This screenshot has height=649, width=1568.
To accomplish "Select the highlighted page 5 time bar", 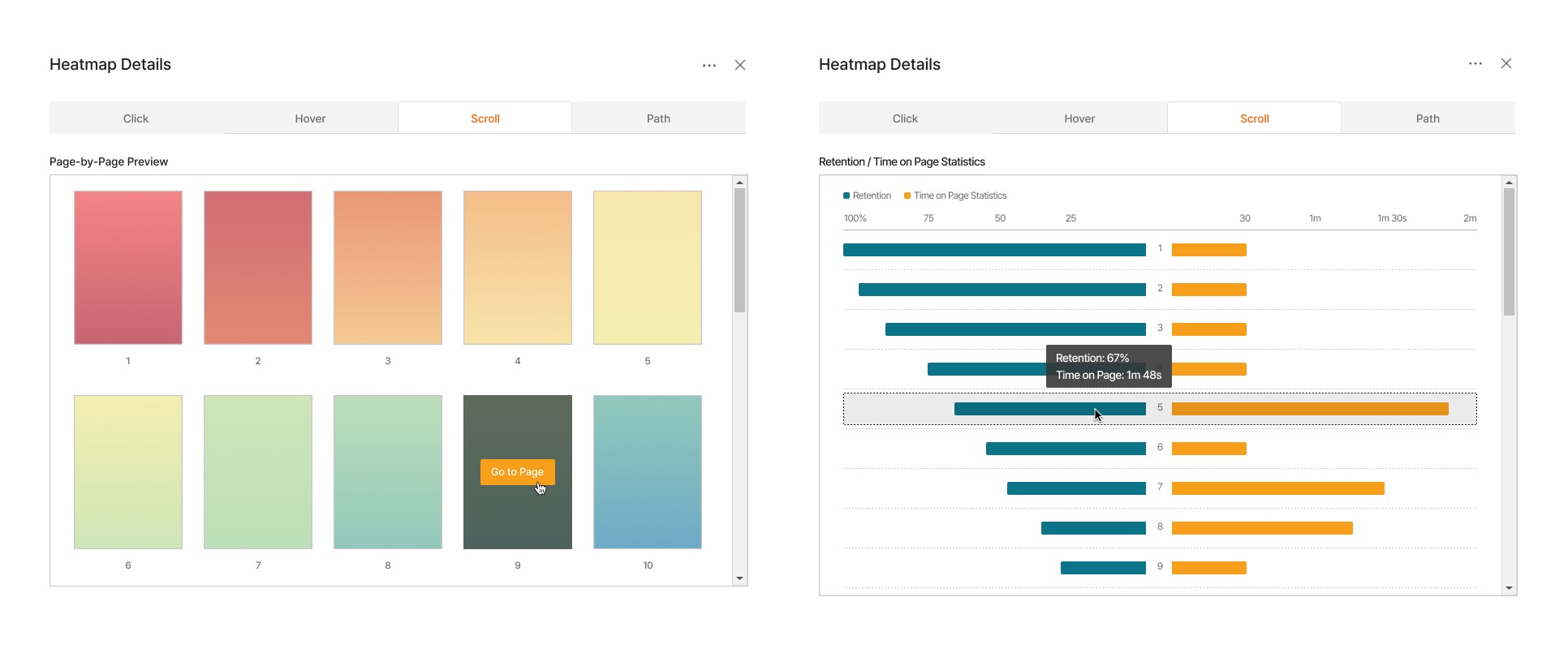I will [1310, 409].
